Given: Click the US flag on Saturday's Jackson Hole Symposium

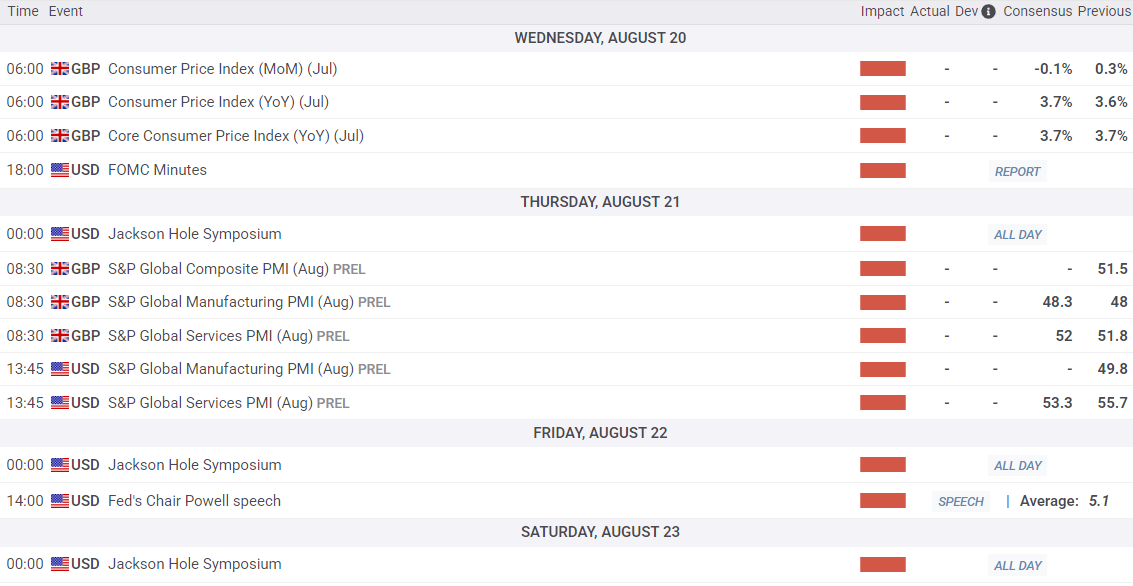Looking at the screenshot, I should 60,564.
